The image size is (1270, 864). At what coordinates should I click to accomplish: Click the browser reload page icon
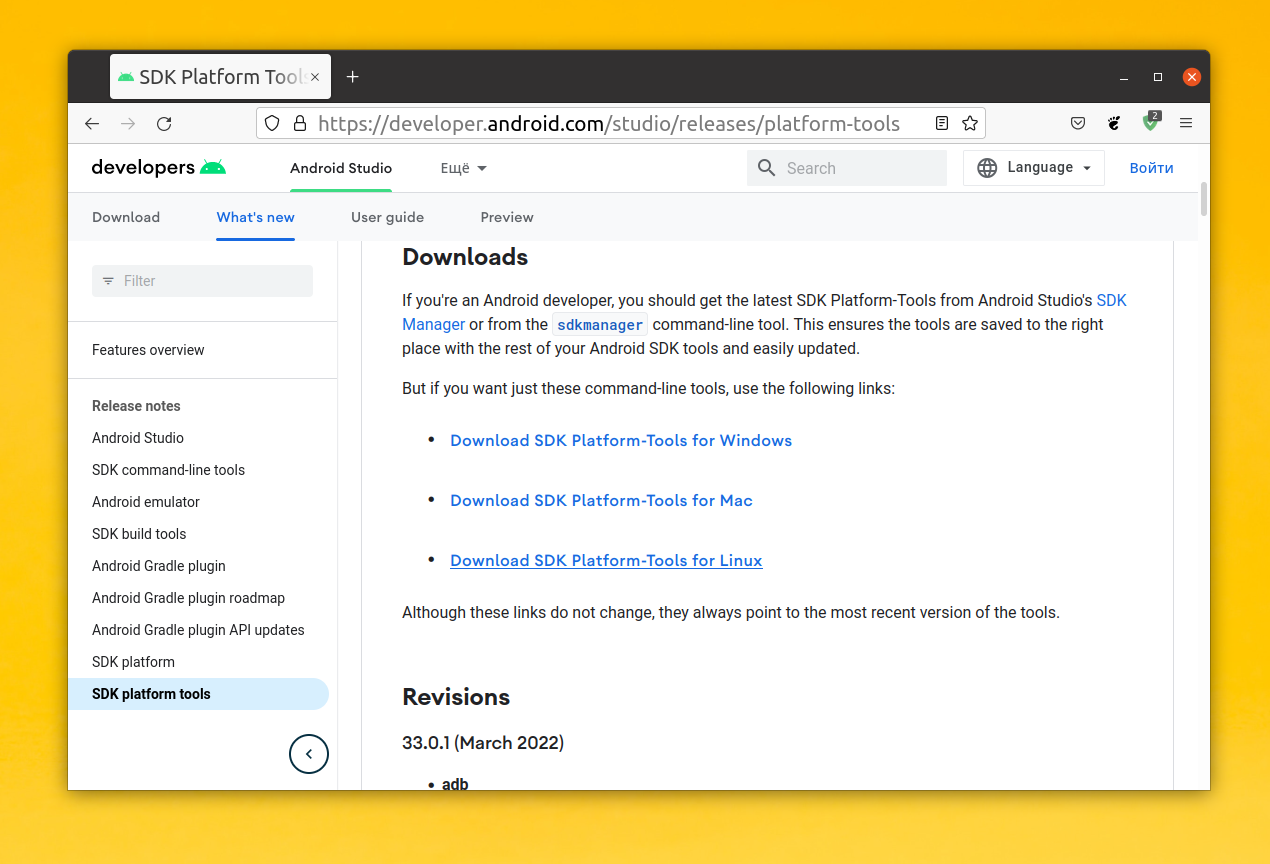click(x=164, y=124)
